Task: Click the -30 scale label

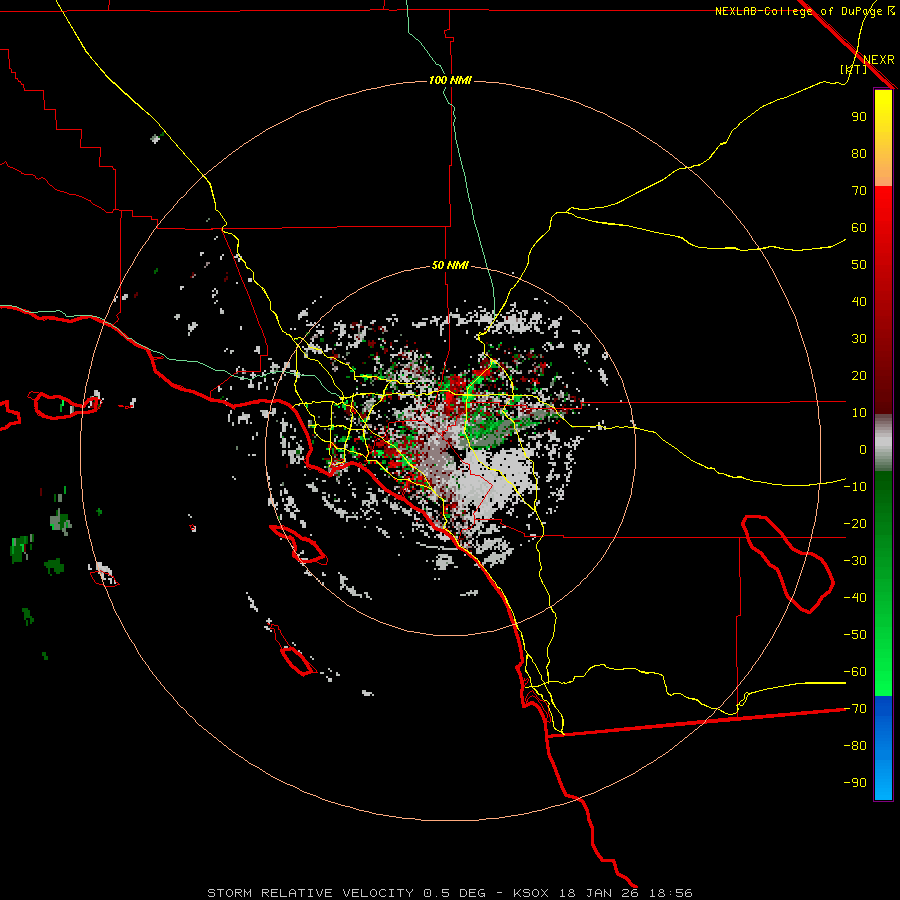Action: coord(855,561)
